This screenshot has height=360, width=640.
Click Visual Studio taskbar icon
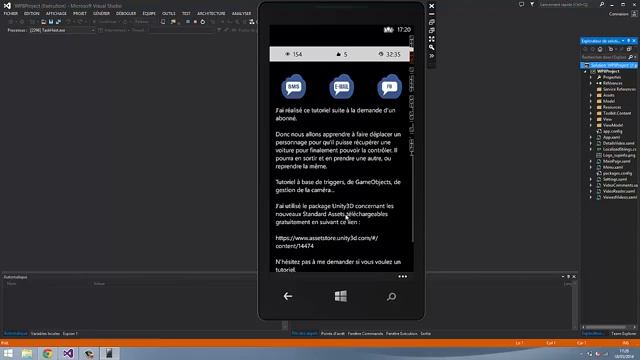point(68,353)
